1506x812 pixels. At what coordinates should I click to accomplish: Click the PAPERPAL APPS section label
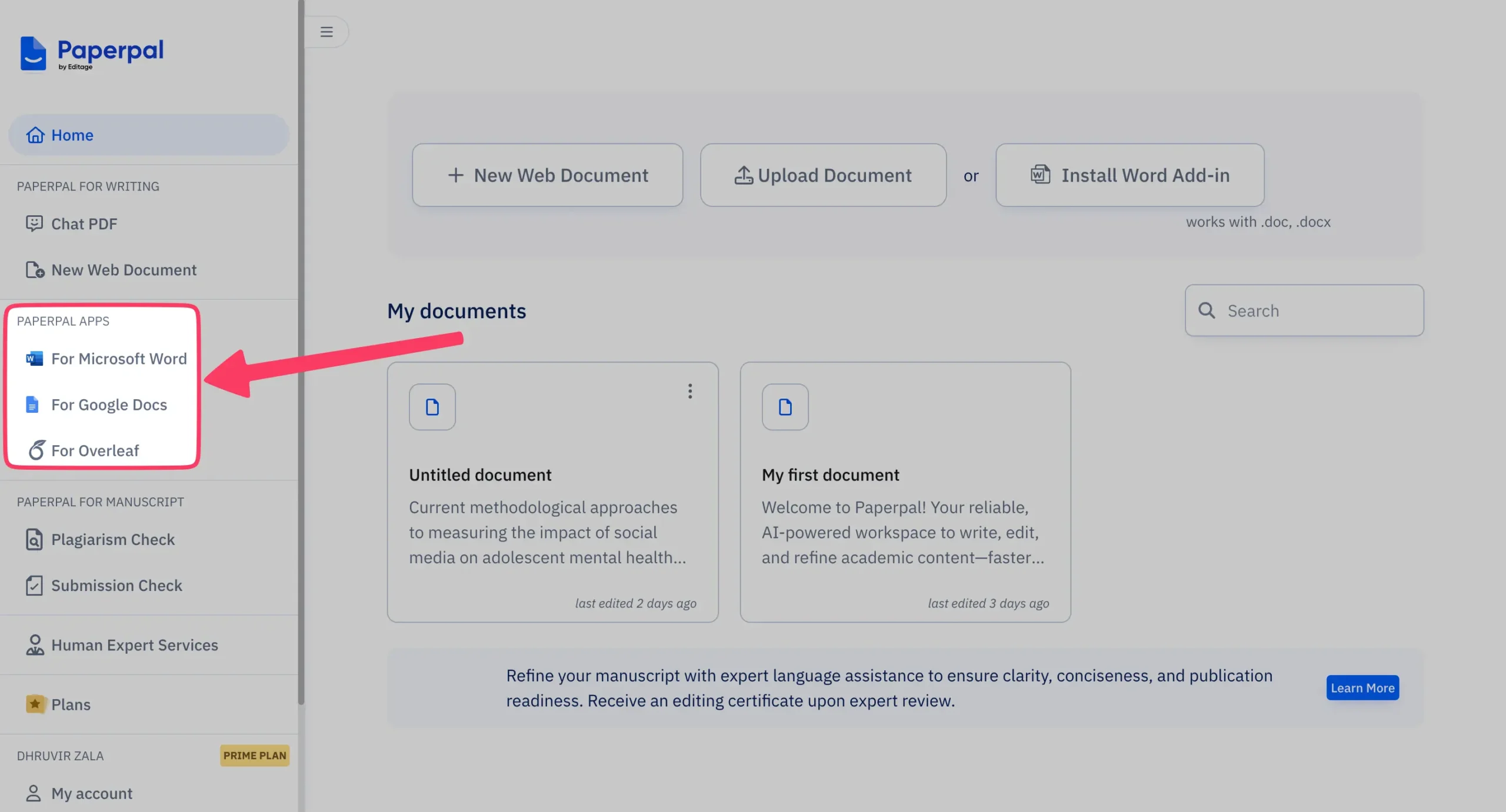63,321
